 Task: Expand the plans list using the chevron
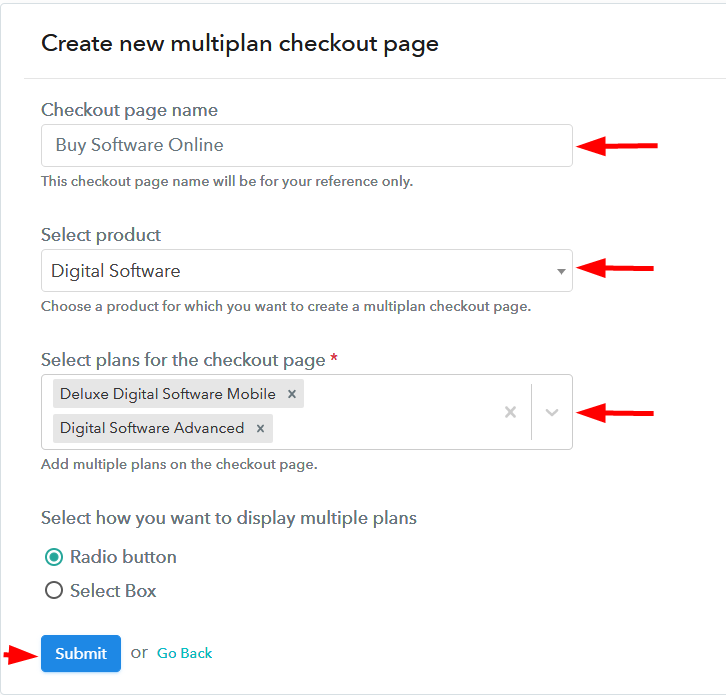tap(552, 412)
